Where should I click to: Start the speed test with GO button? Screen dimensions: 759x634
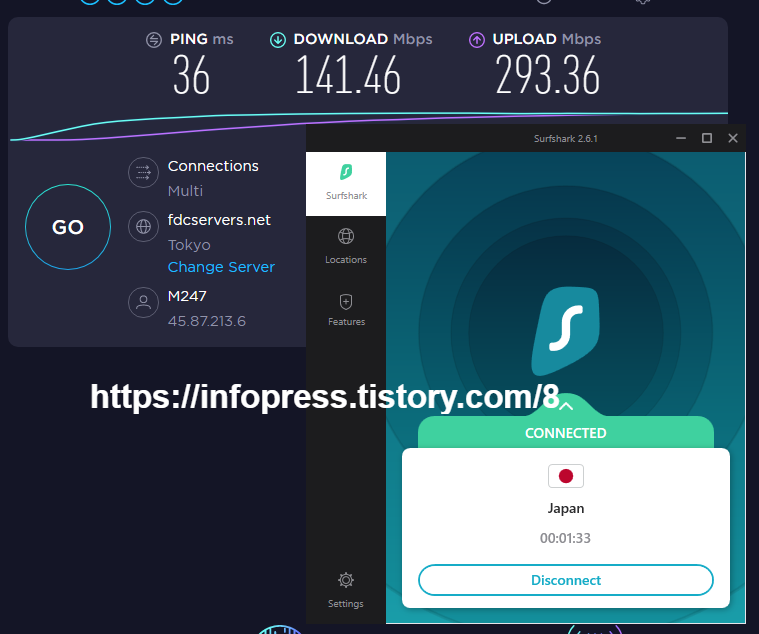(68, 227)
